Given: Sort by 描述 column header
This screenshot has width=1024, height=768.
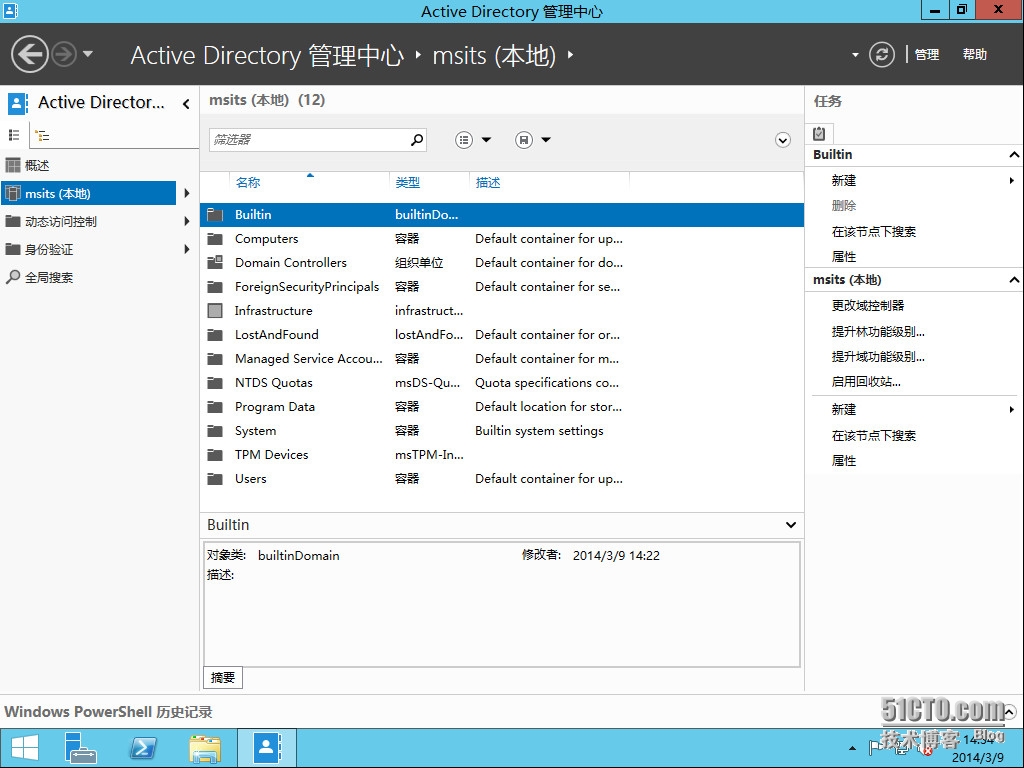Looking at the screenshot, I should [487, 183].
